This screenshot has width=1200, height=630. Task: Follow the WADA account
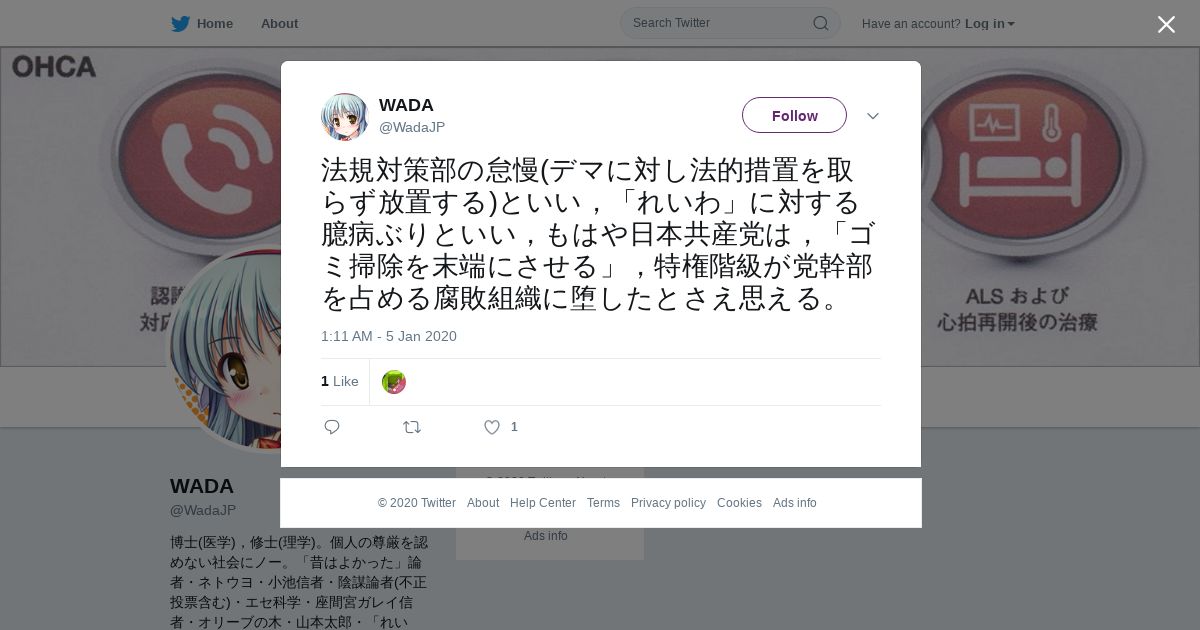pyautogui.click(x=794, y=115)
